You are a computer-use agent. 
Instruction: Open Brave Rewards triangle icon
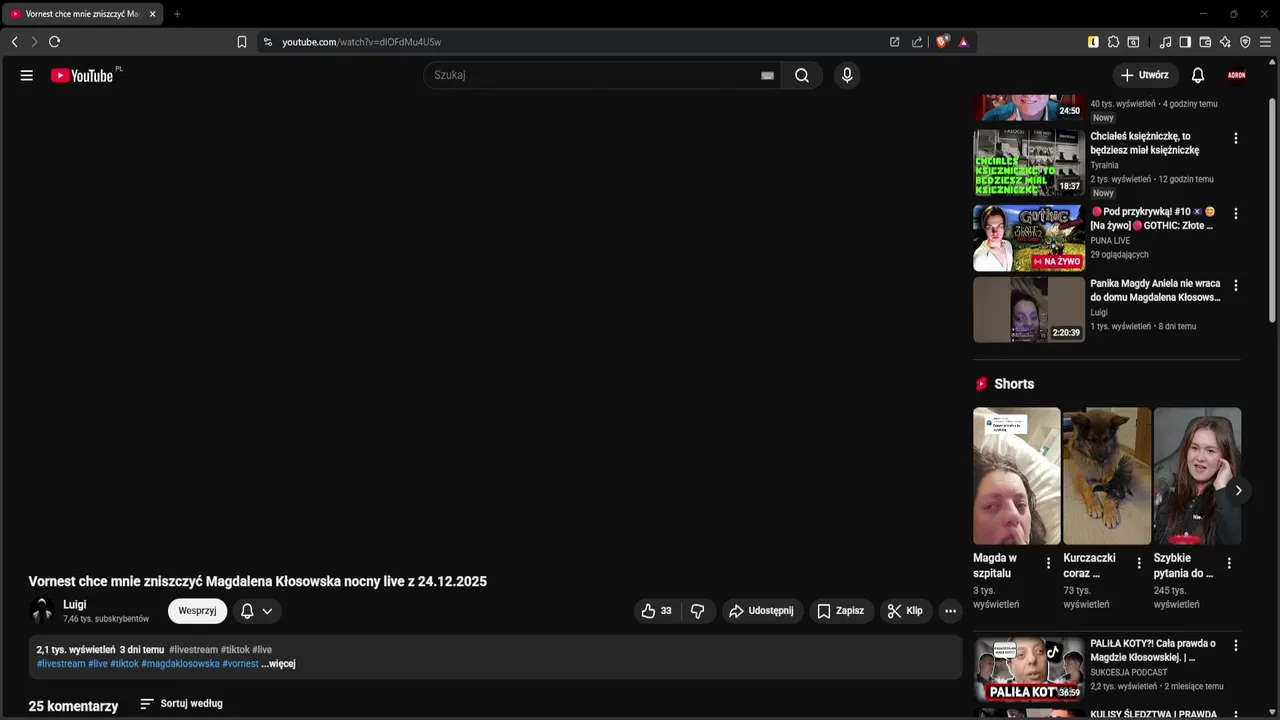(x=964, y=42)
